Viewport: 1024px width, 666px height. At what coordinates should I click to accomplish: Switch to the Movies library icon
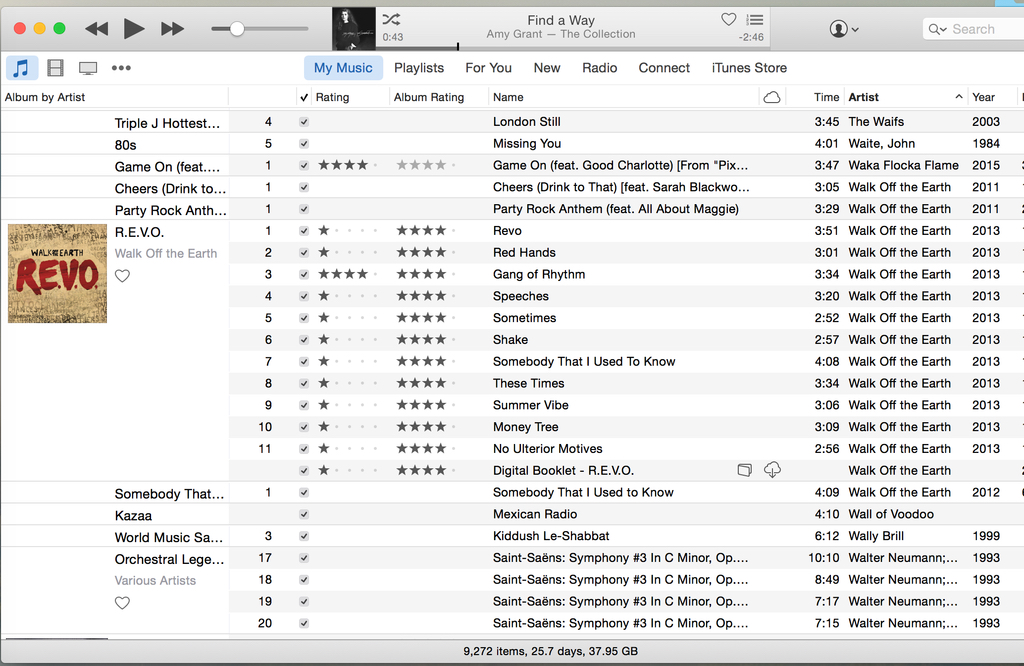tap(56, 68)
